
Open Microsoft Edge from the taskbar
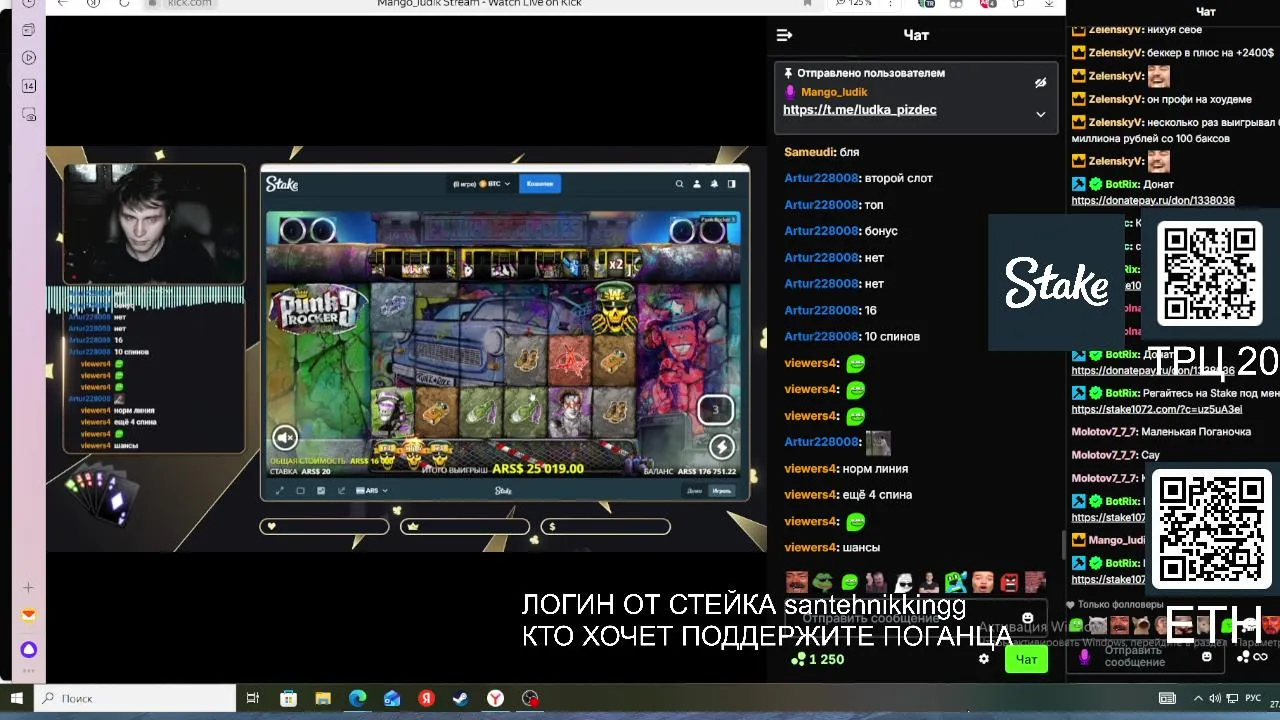pos(358,698)
